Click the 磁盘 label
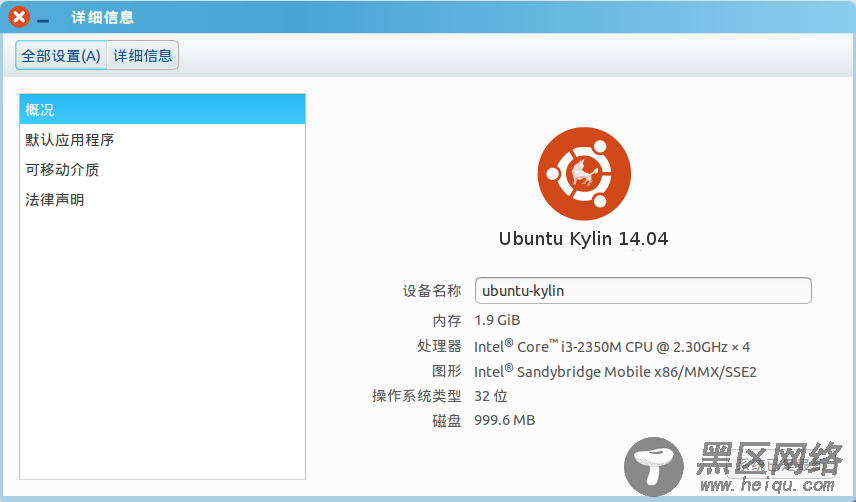The width and height of the screenshot is (856, 502). [447, 421]
